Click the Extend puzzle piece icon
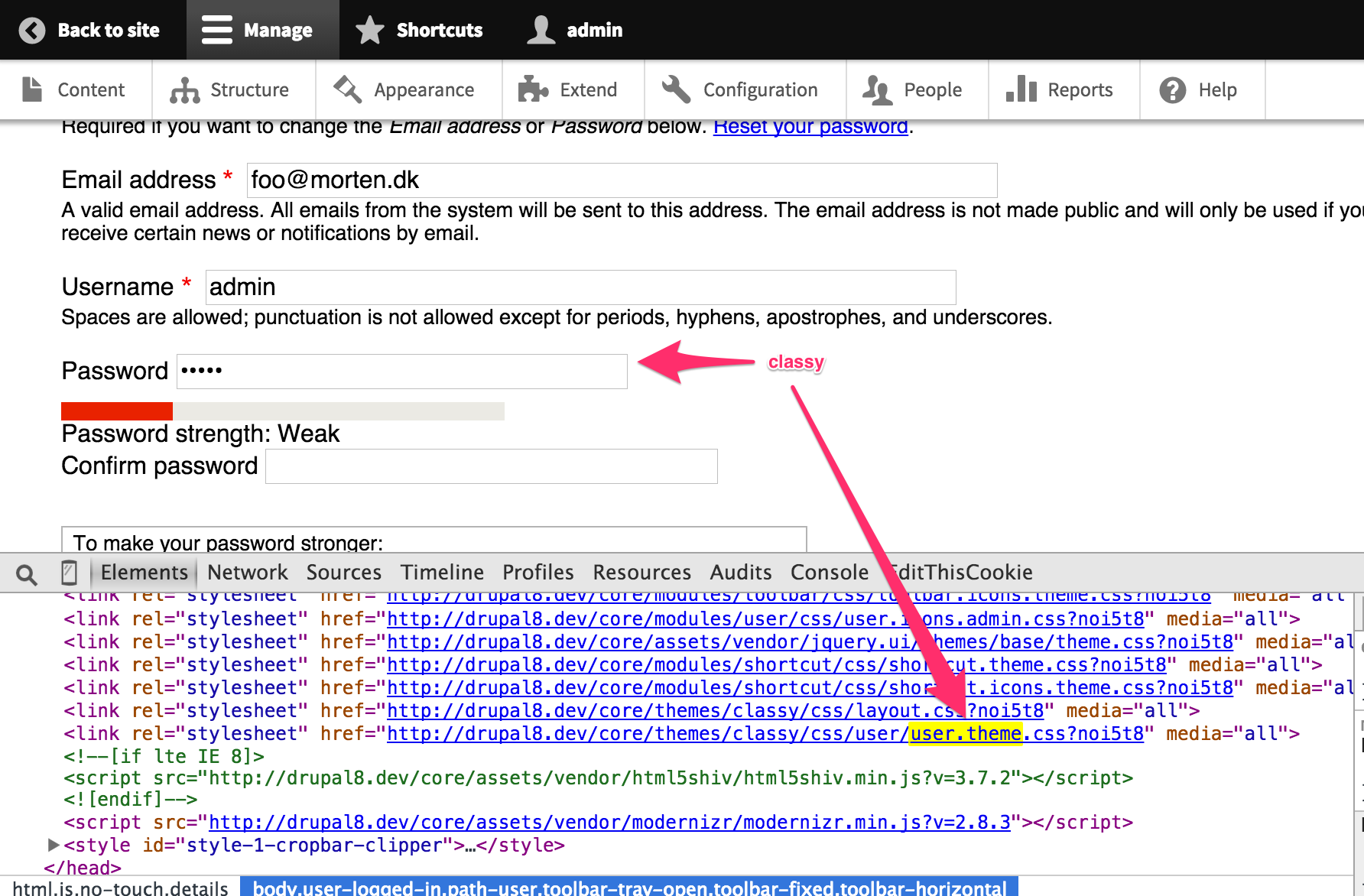1364x896 pixels. coord(533,89)
